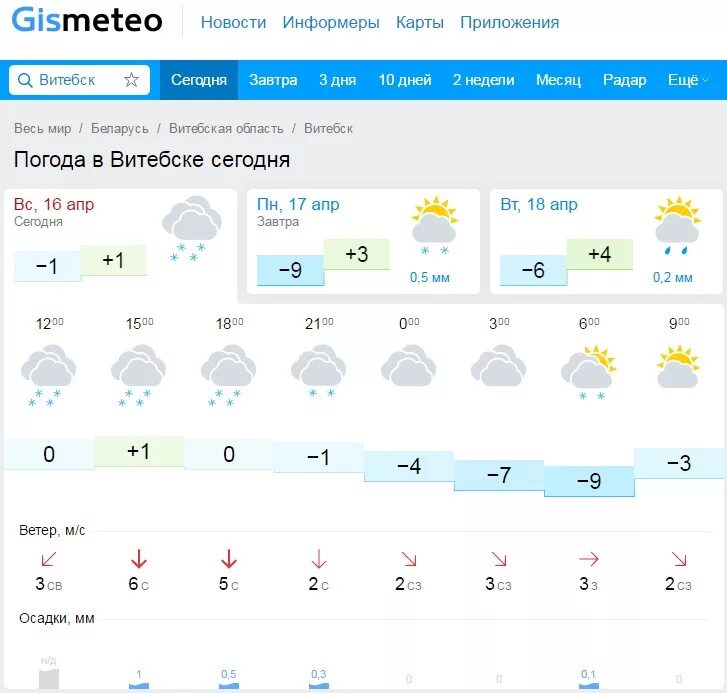Open the 10 дней forecast tab
This screenshot has height=693, width=727.
pos(405,80)
